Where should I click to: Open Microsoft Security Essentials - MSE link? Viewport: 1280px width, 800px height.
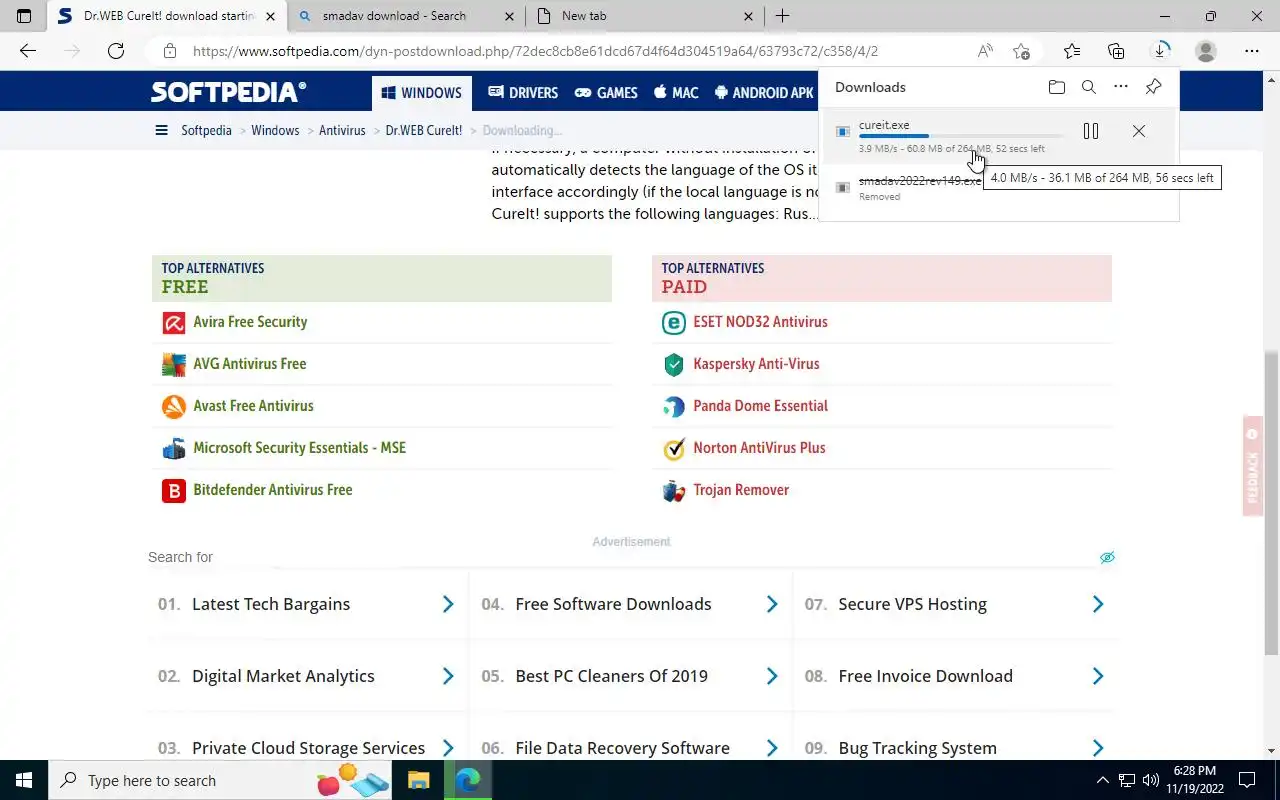[x=300, y=448]
